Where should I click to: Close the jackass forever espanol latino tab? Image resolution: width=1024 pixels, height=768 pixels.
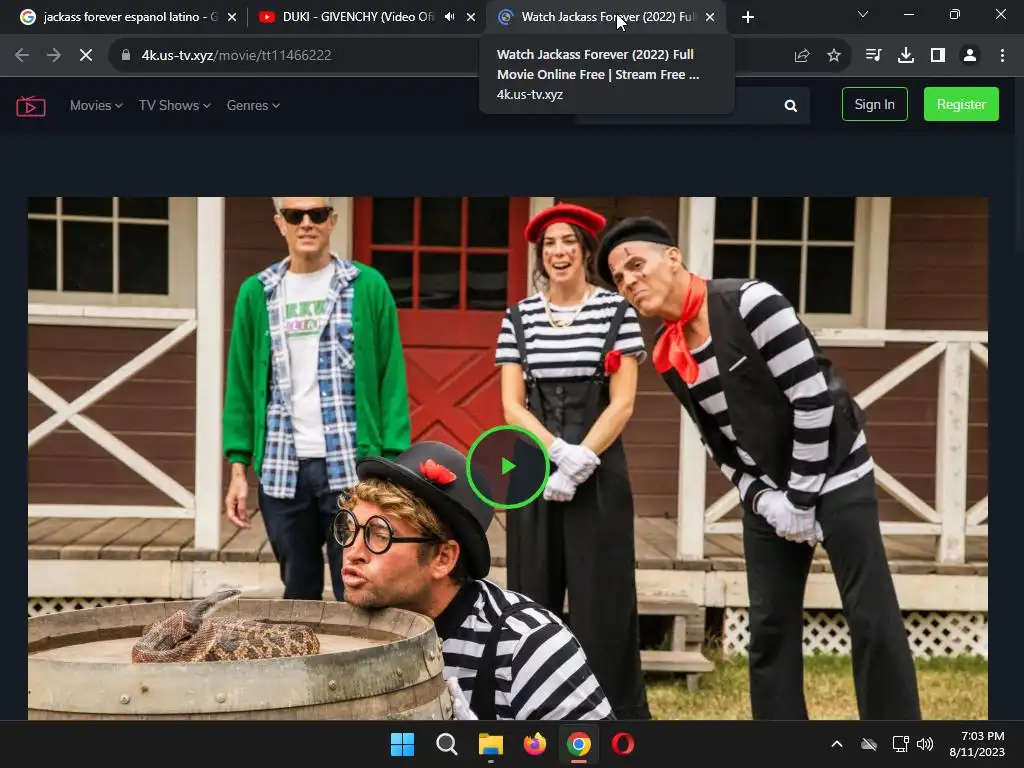pos(232,18)
